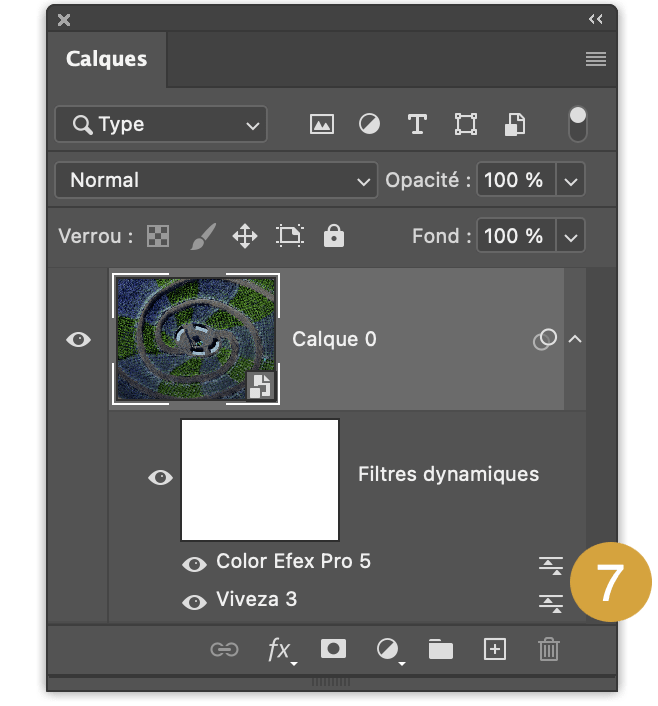Filter layers by pixel image icon
Viewport: 658px width, 706px height.
coord(322,124)
